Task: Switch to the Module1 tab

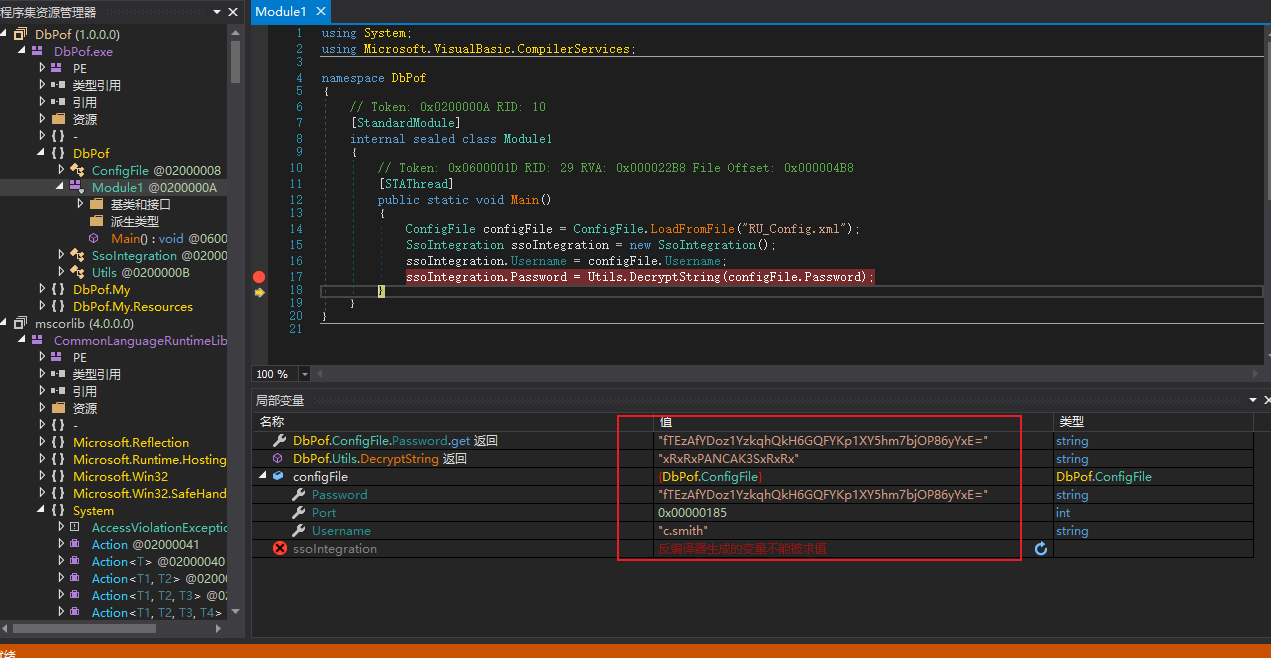Action: click(x=280, y=12)
